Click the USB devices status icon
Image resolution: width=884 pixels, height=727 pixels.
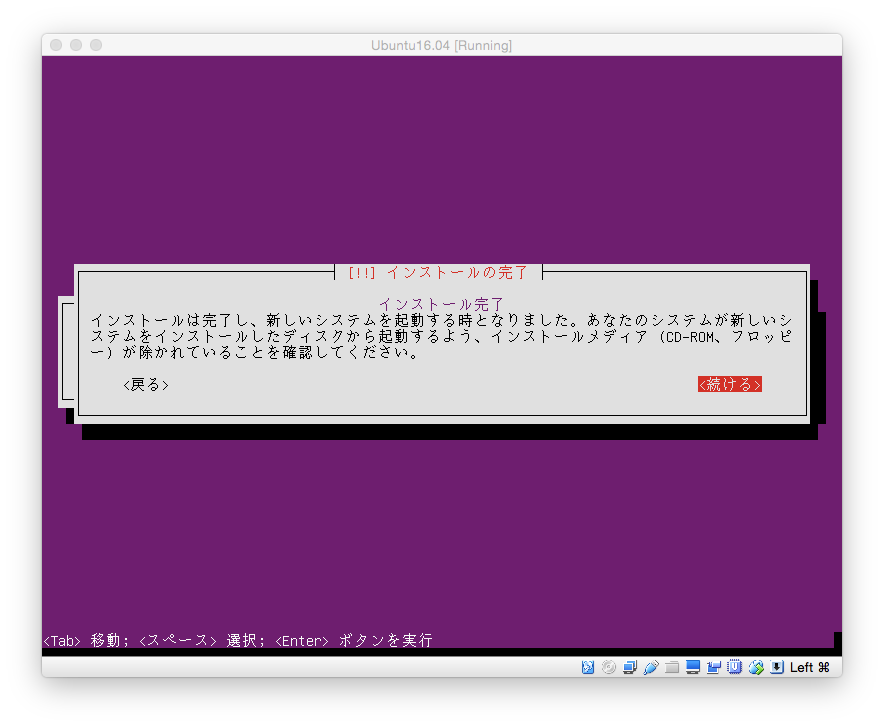[651, 667]
